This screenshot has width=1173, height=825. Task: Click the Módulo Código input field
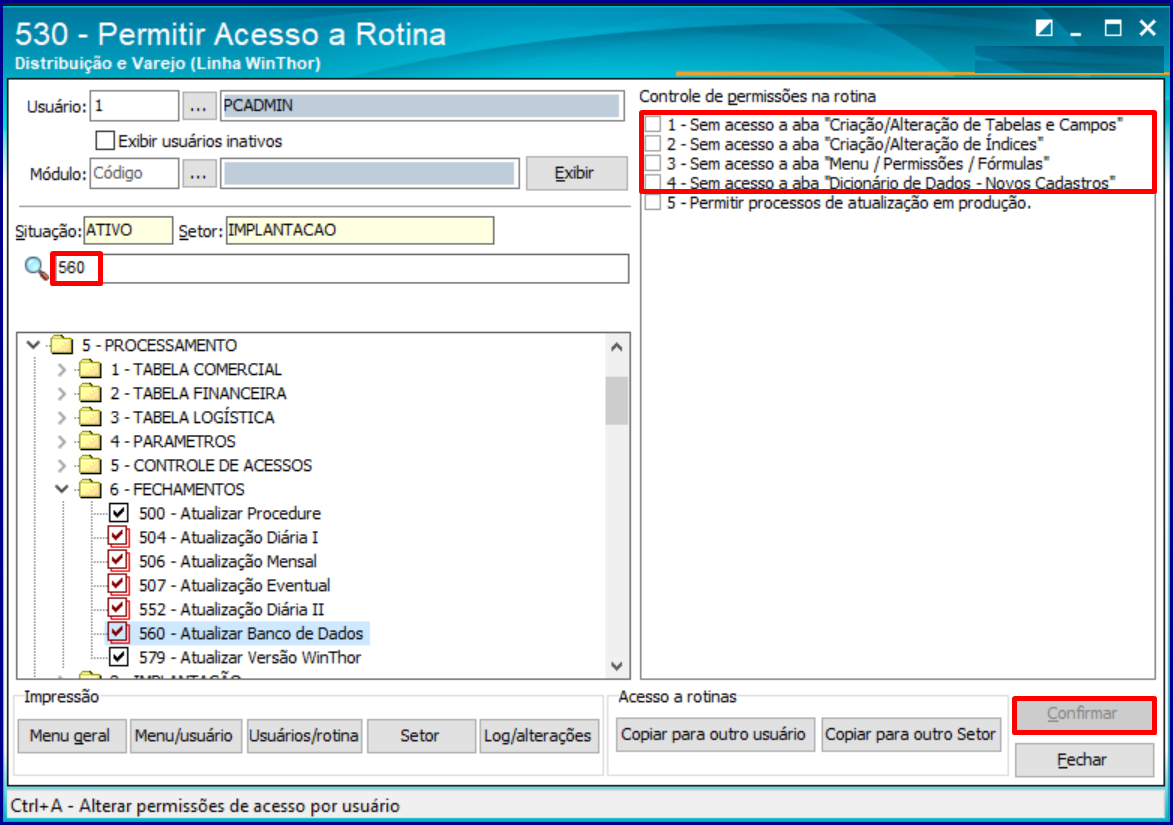135,174
